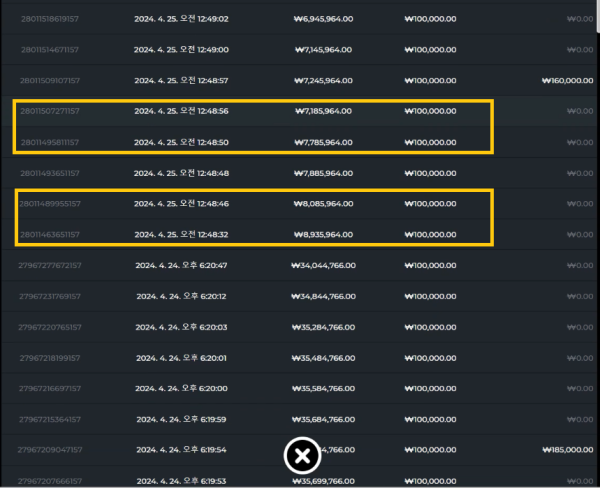600x488 pixels.
Task: Select the timestamp 2024. 4. 25. 오전 12:48:48
Action: [x=181, y=173]
